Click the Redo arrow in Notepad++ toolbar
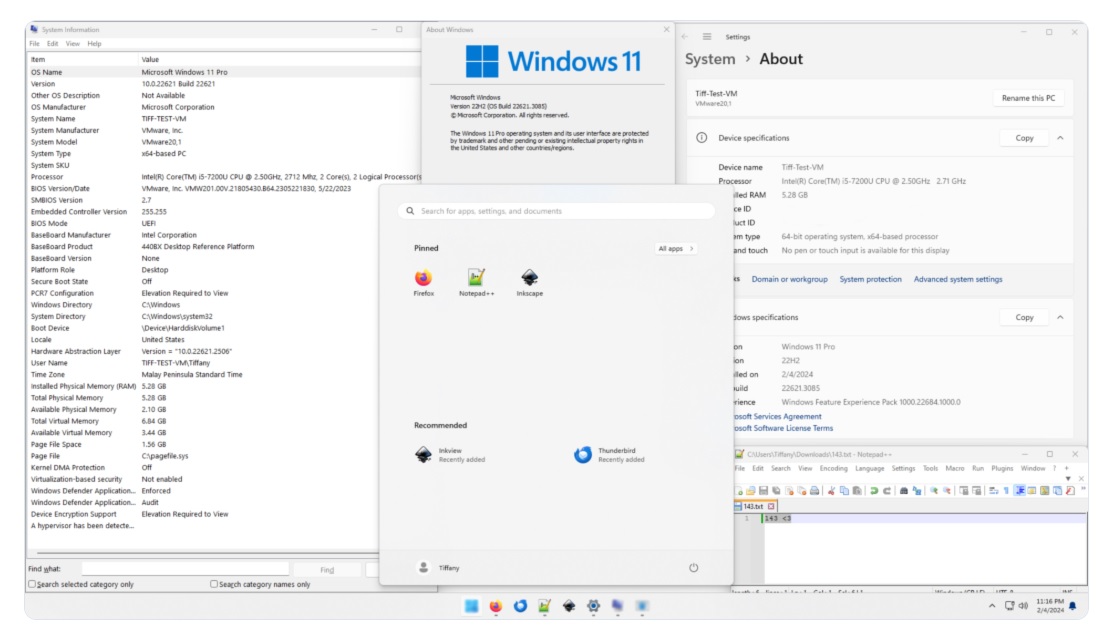This screenshot has width=1097, height=629. (886, 491)
